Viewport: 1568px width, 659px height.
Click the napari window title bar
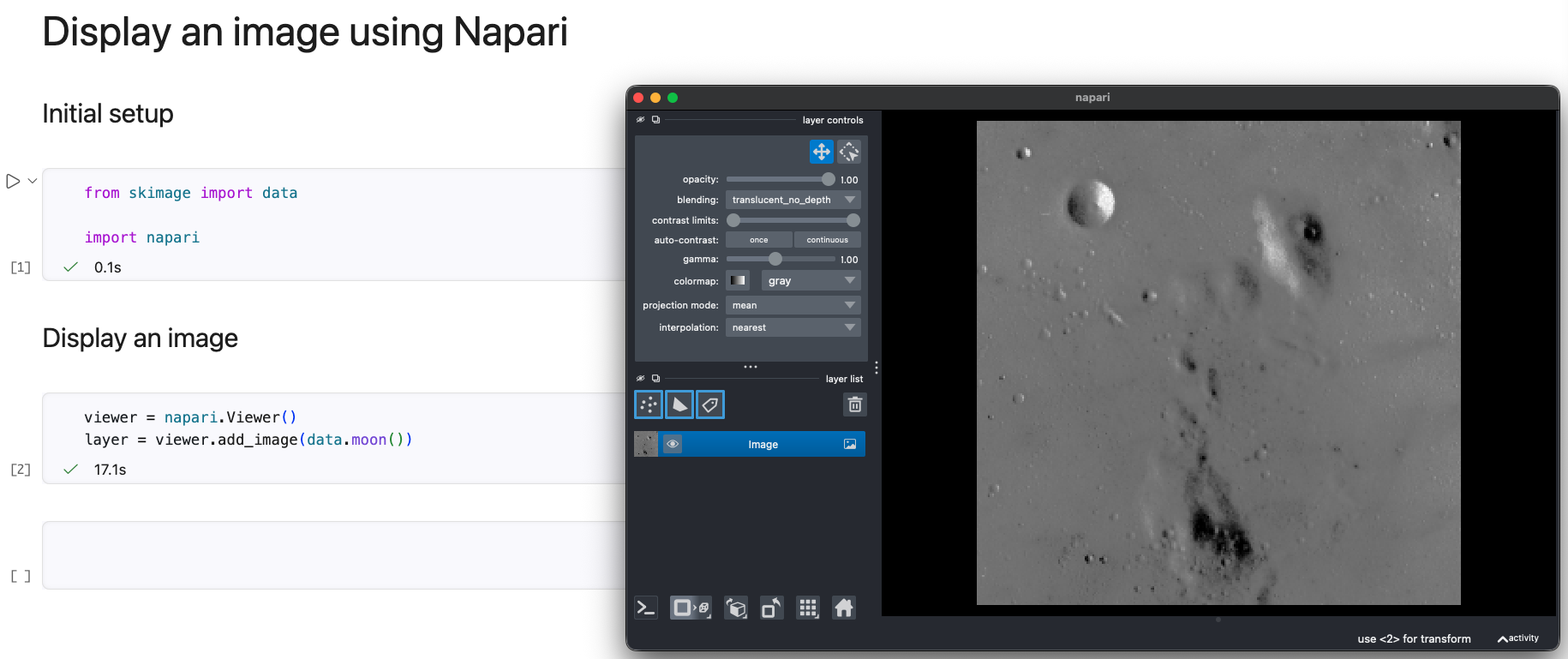[1092, 98]
